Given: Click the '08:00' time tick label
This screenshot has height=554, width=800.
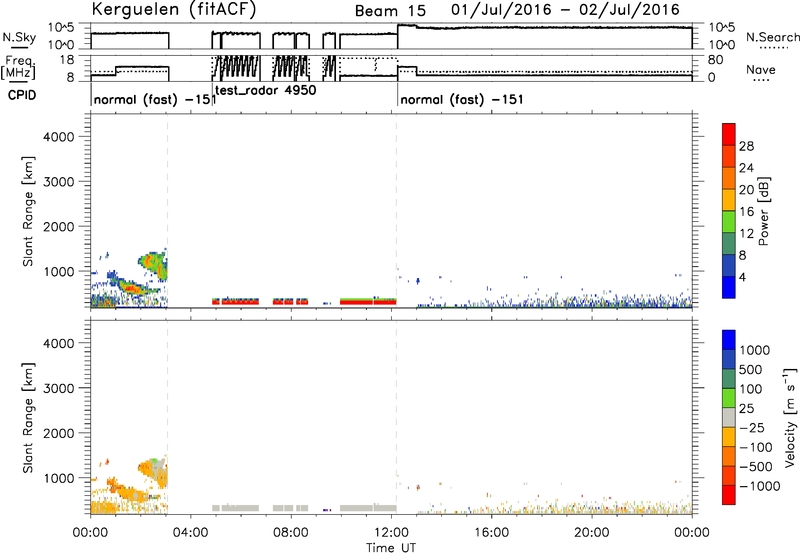Looking at the screenshot, I should click(291, 533).
